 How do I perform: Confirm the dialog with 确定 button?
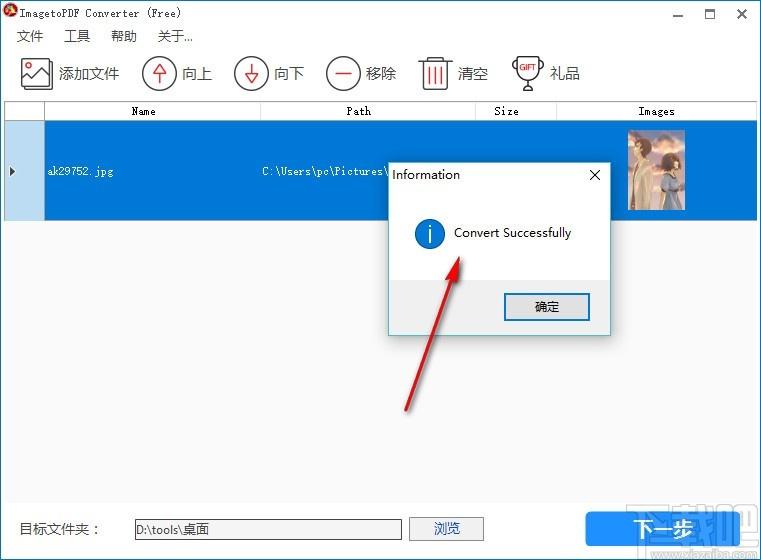pos(546,307)
